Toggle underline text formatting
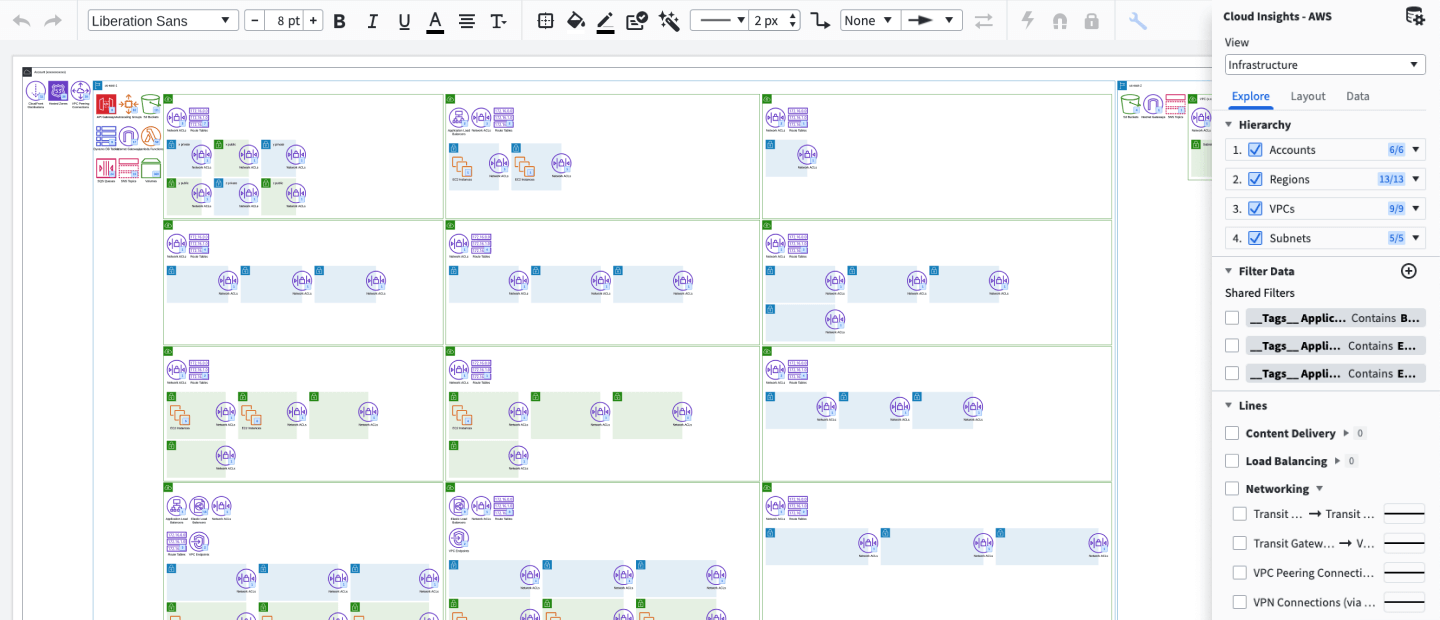The width and height of the screenshot is (1440, 620). click(404, 21)
